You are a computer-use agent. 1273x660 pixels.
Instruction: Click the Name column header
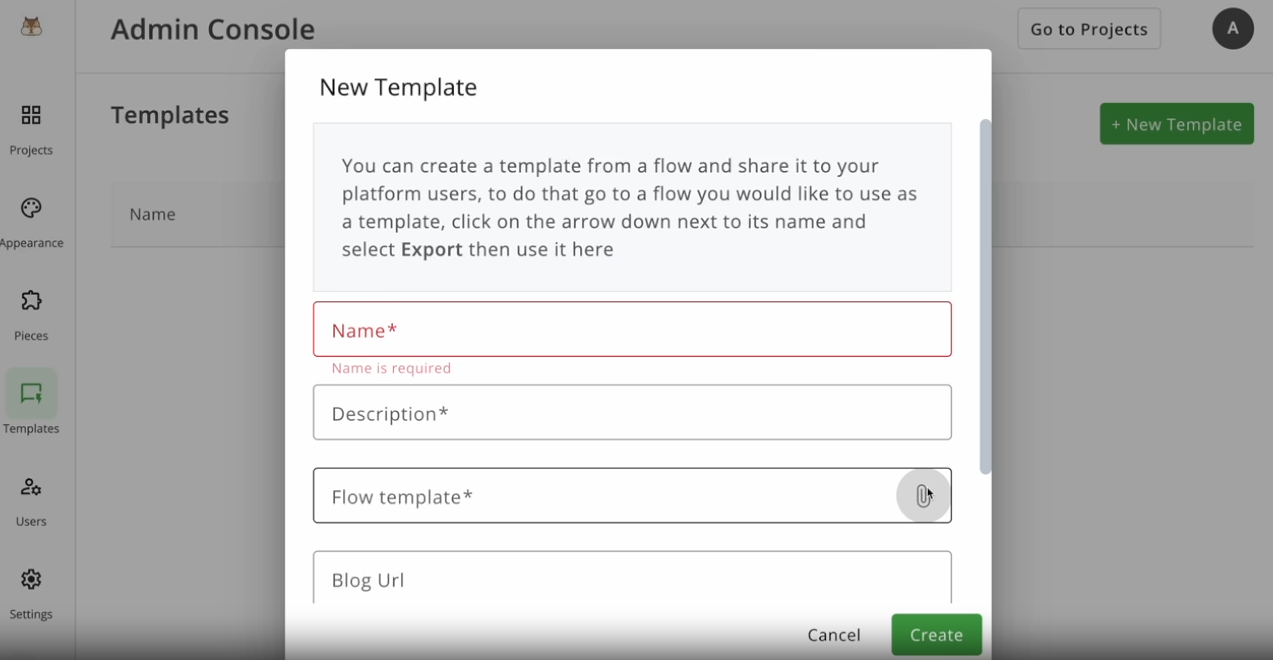point(152,214)
